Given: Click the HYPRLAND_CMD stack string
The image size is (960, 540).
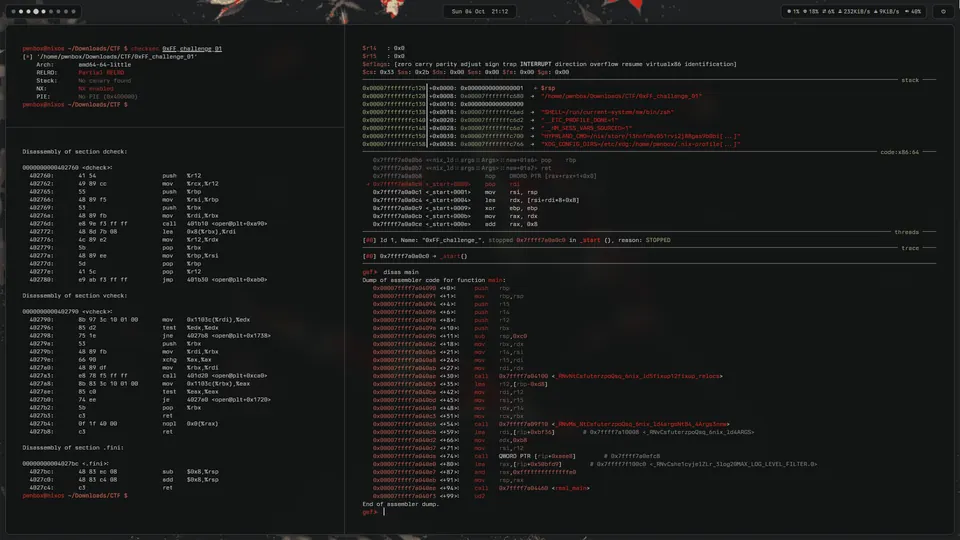Looking at the screenshot, I should 640,136.
